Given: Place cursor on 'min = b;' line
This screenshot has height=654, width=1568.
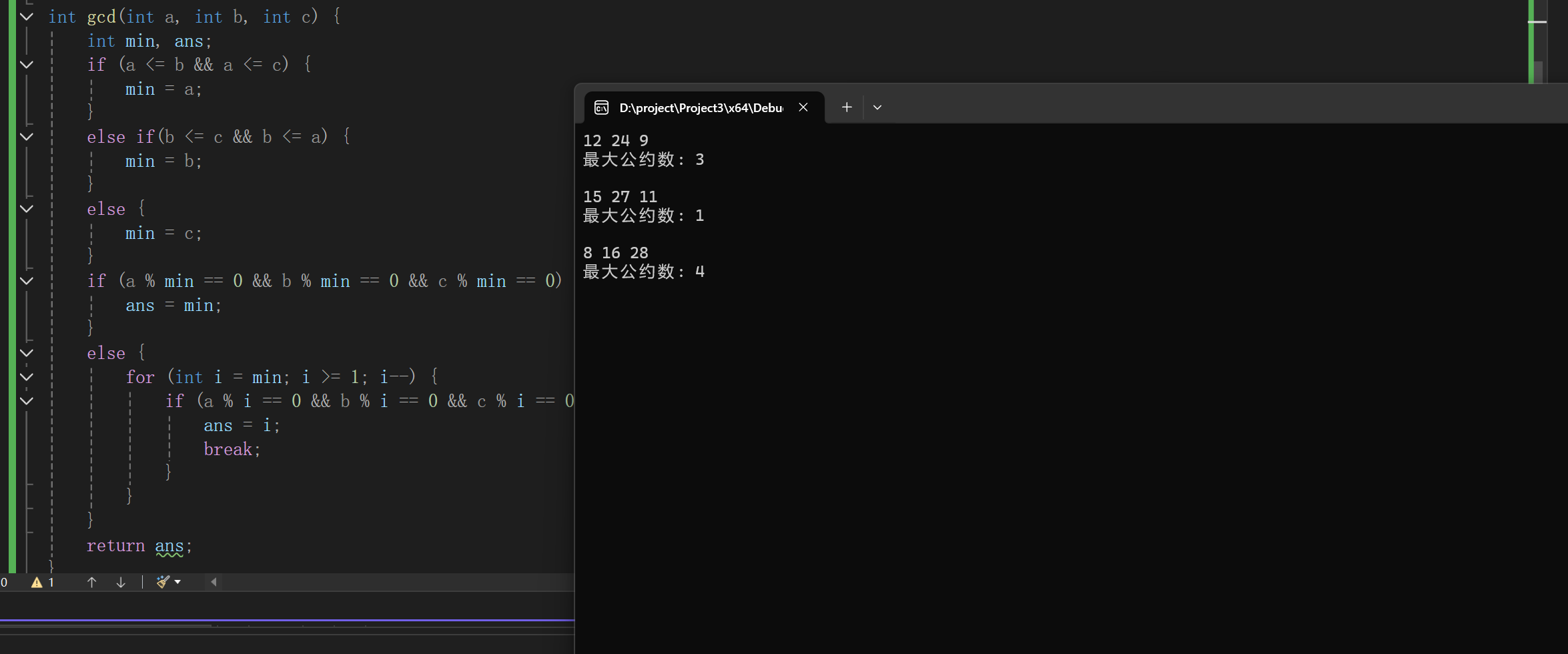Looking at the screenshot, I should [163, 161].
